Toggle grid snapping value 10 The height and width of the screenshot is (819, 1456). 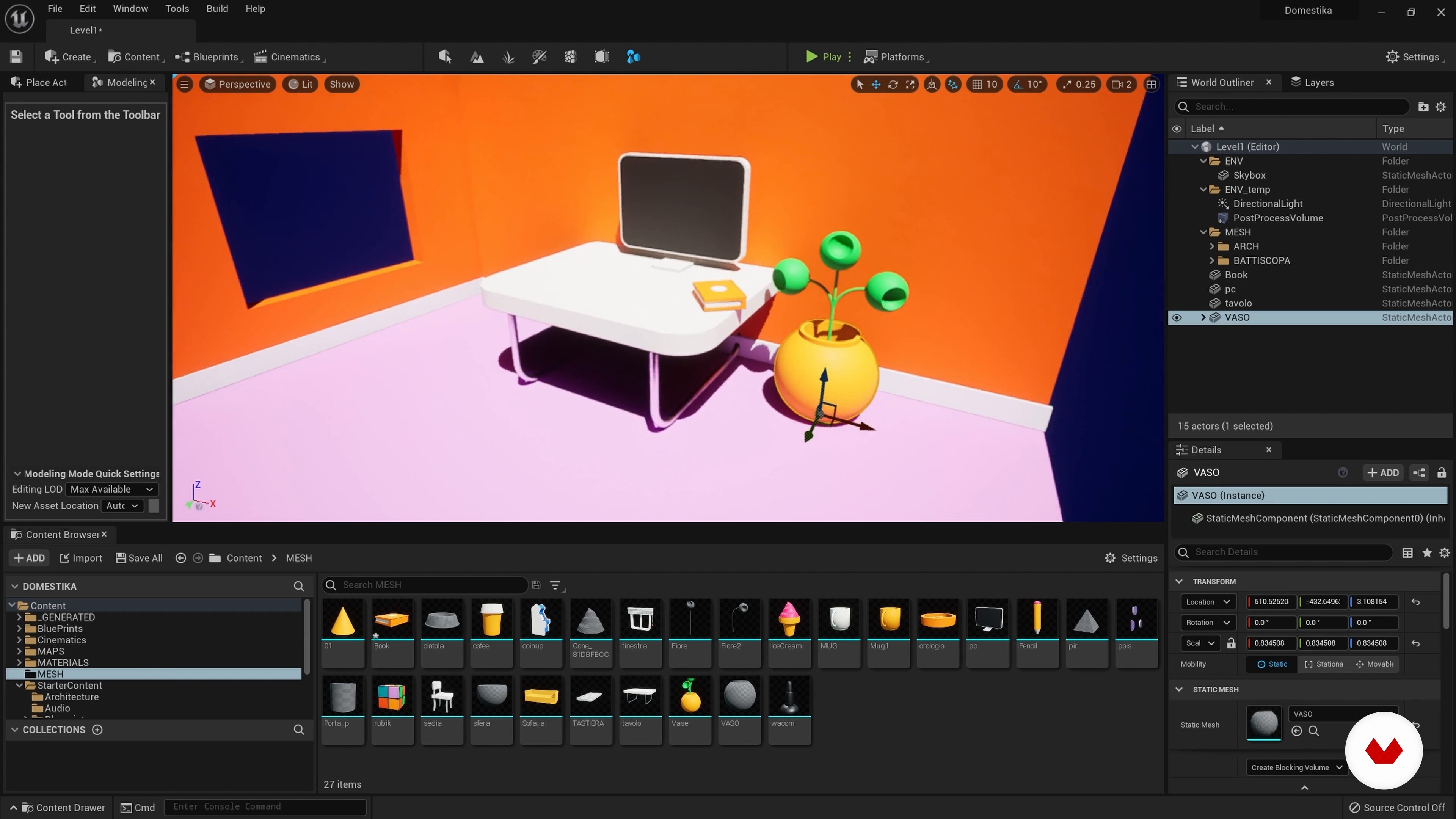click(985, 84)
